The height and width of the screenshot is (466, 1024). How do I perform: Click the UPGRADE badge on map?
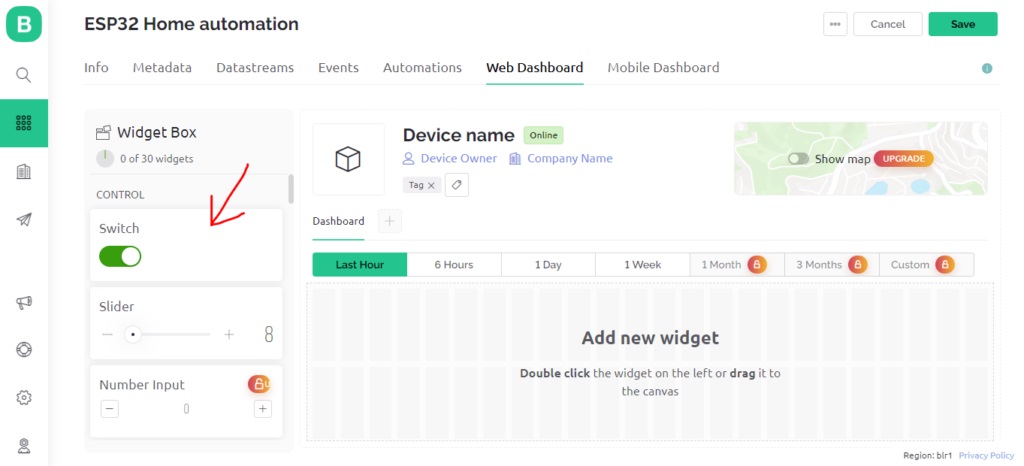[x=904, y=159]
